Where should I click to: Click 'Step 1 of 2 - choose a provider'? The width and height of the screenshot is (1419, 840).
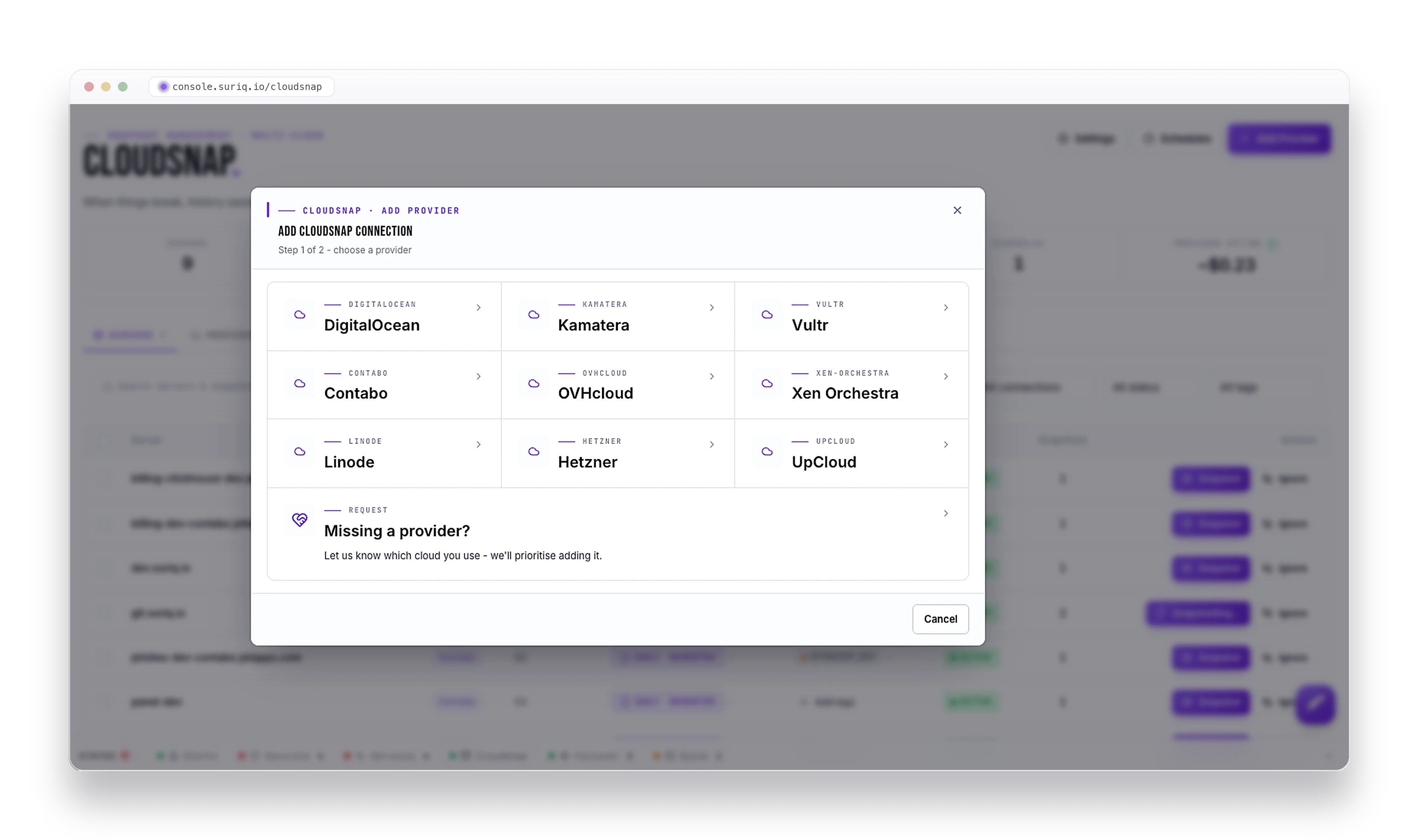pos(345,250)
